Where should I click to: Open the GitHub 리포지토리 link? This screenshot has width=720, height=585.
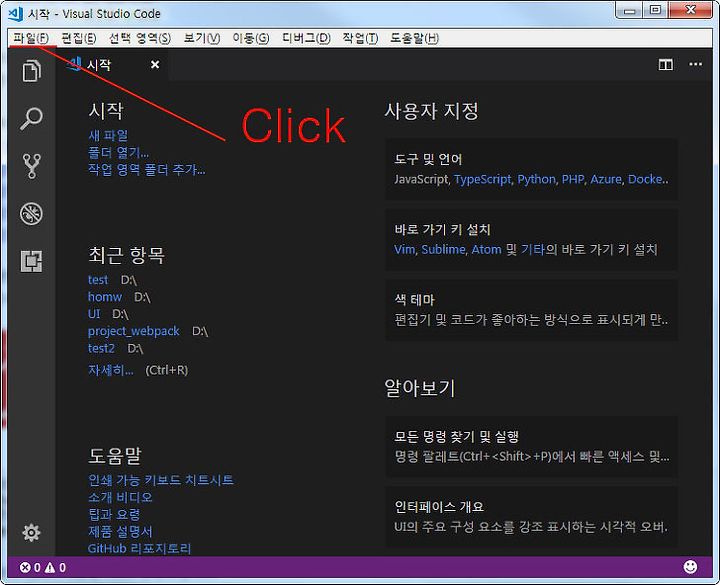(x=139, y=548)
